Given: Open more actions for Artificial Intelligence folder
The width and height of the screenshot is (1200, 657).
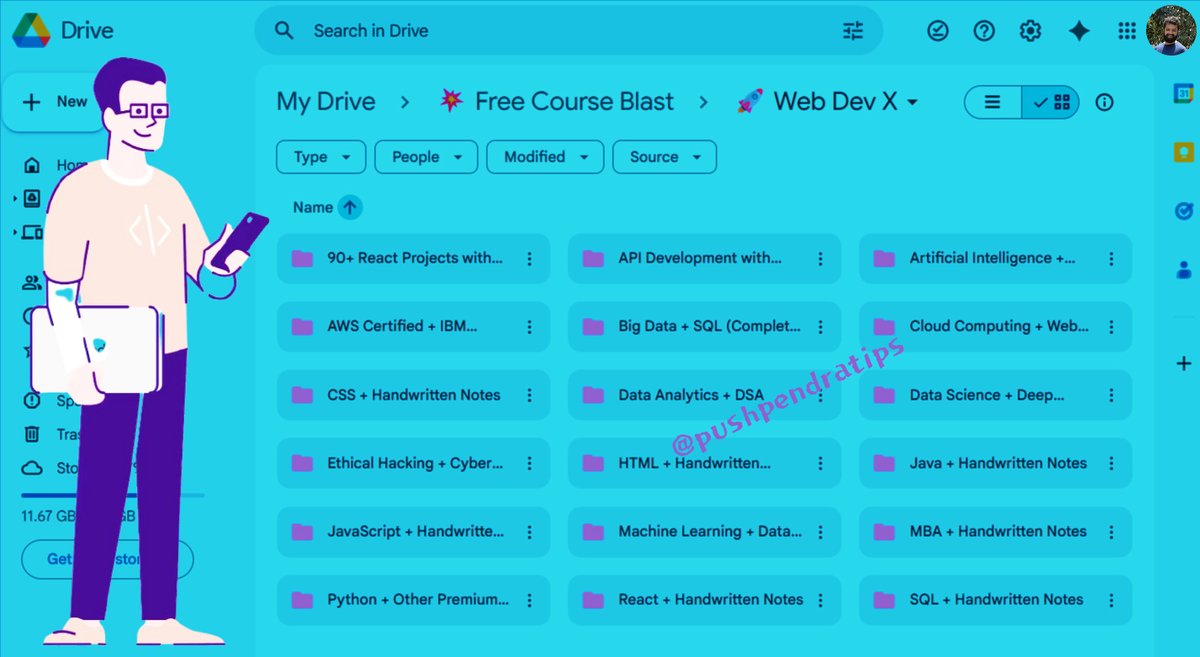Looking at the screenshot, I should [1111, 259].
